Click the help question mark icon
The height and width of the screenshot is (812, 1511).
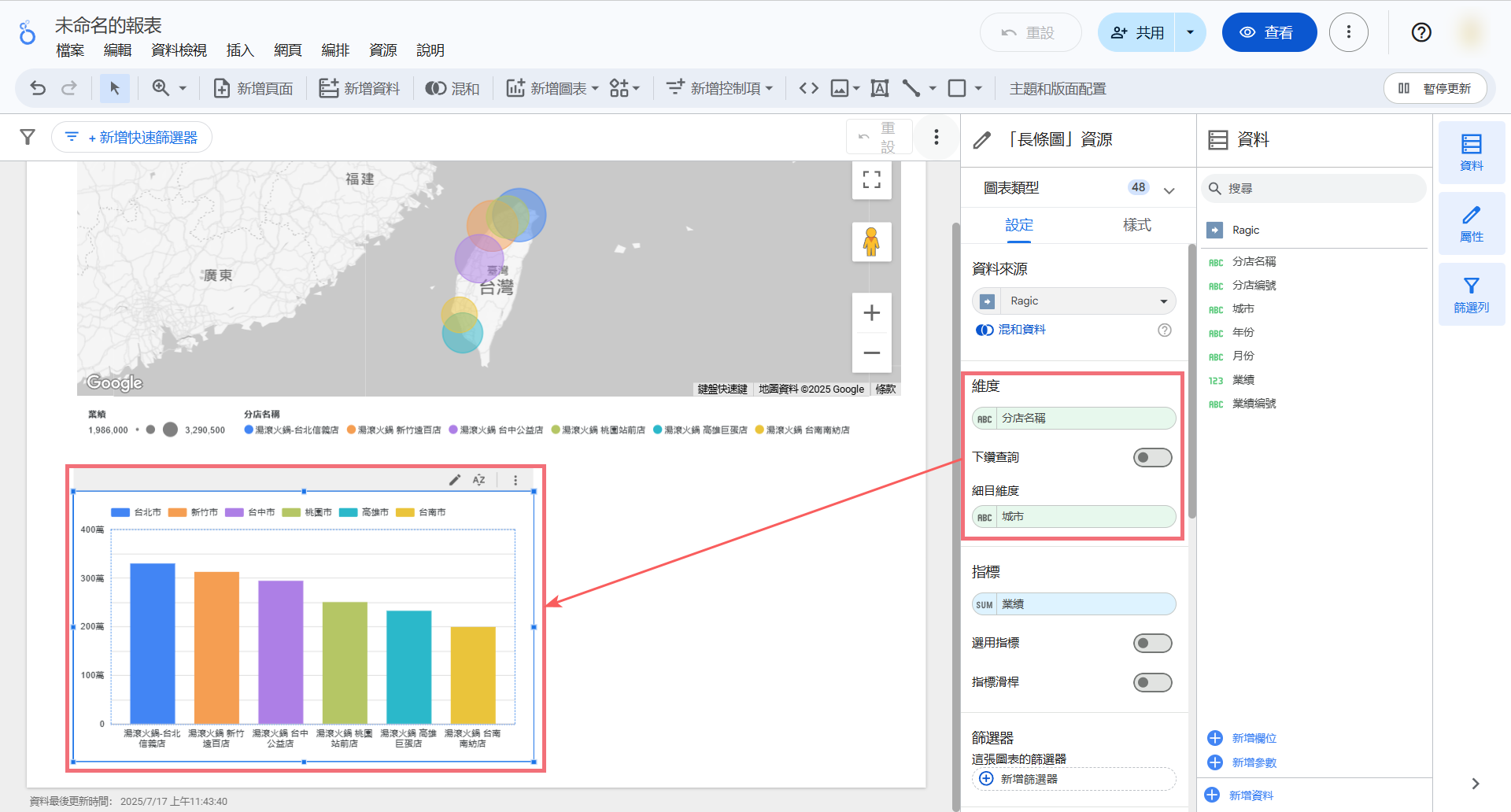(x=1421, y=32)
